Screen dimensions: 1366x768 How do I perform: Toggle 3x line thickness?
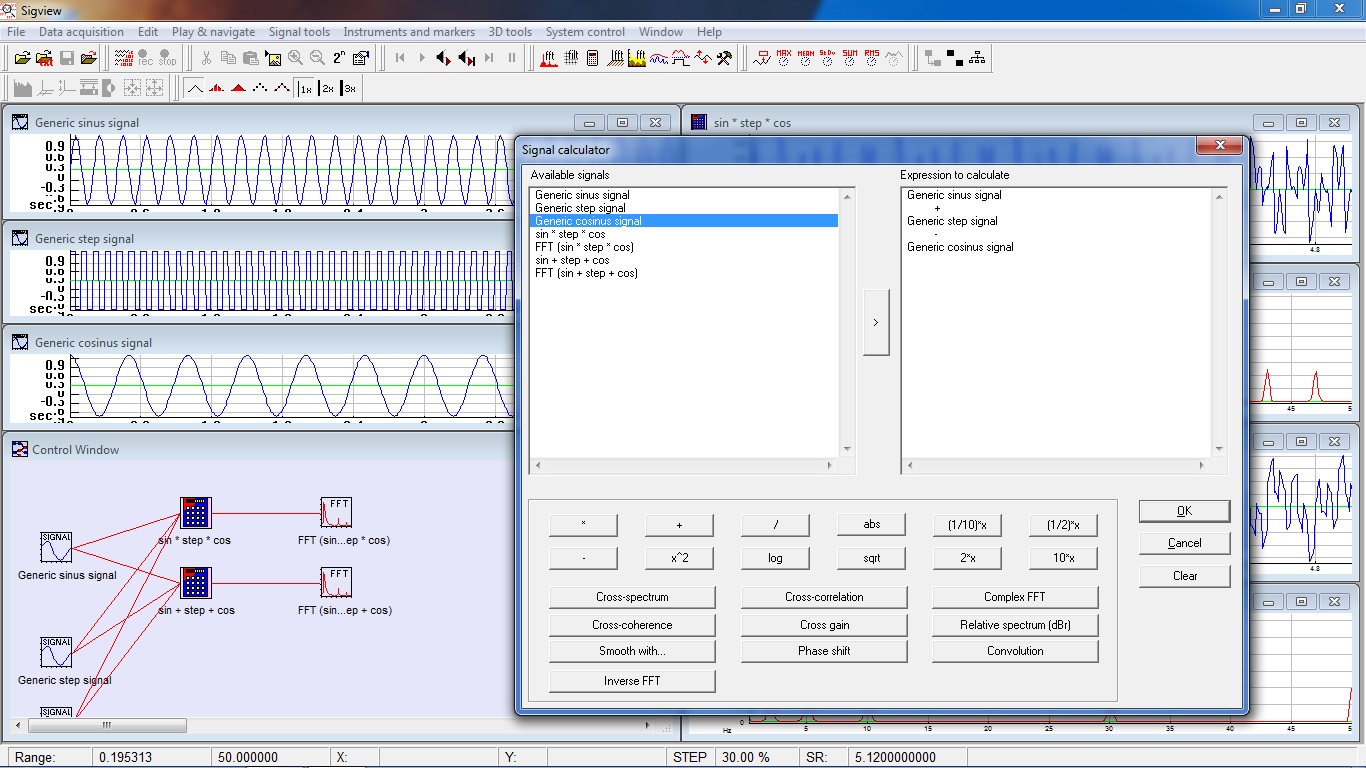point(348,89)
